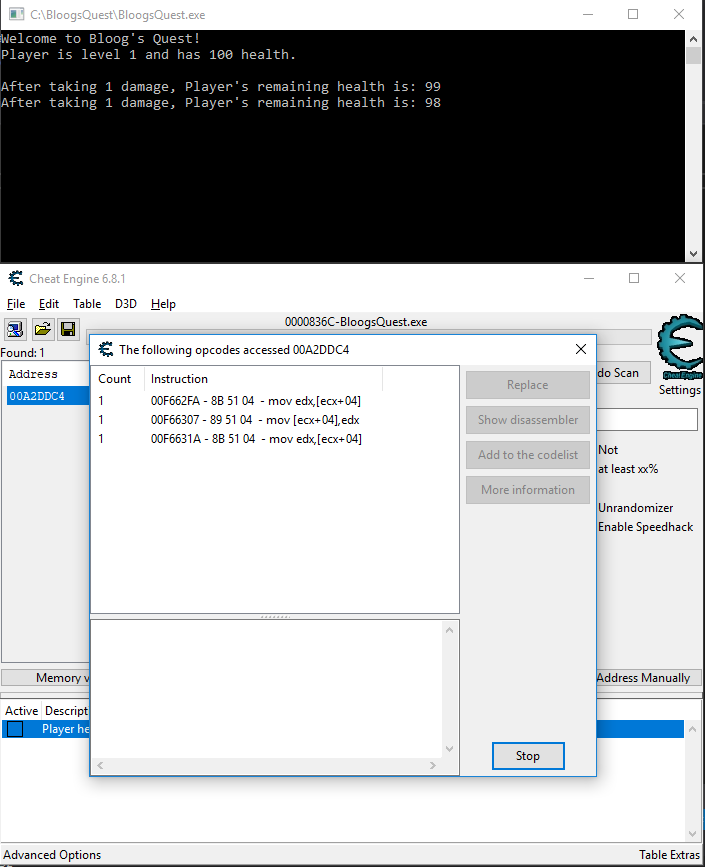Click the opcodes dialog title icon

pos(106,349)
